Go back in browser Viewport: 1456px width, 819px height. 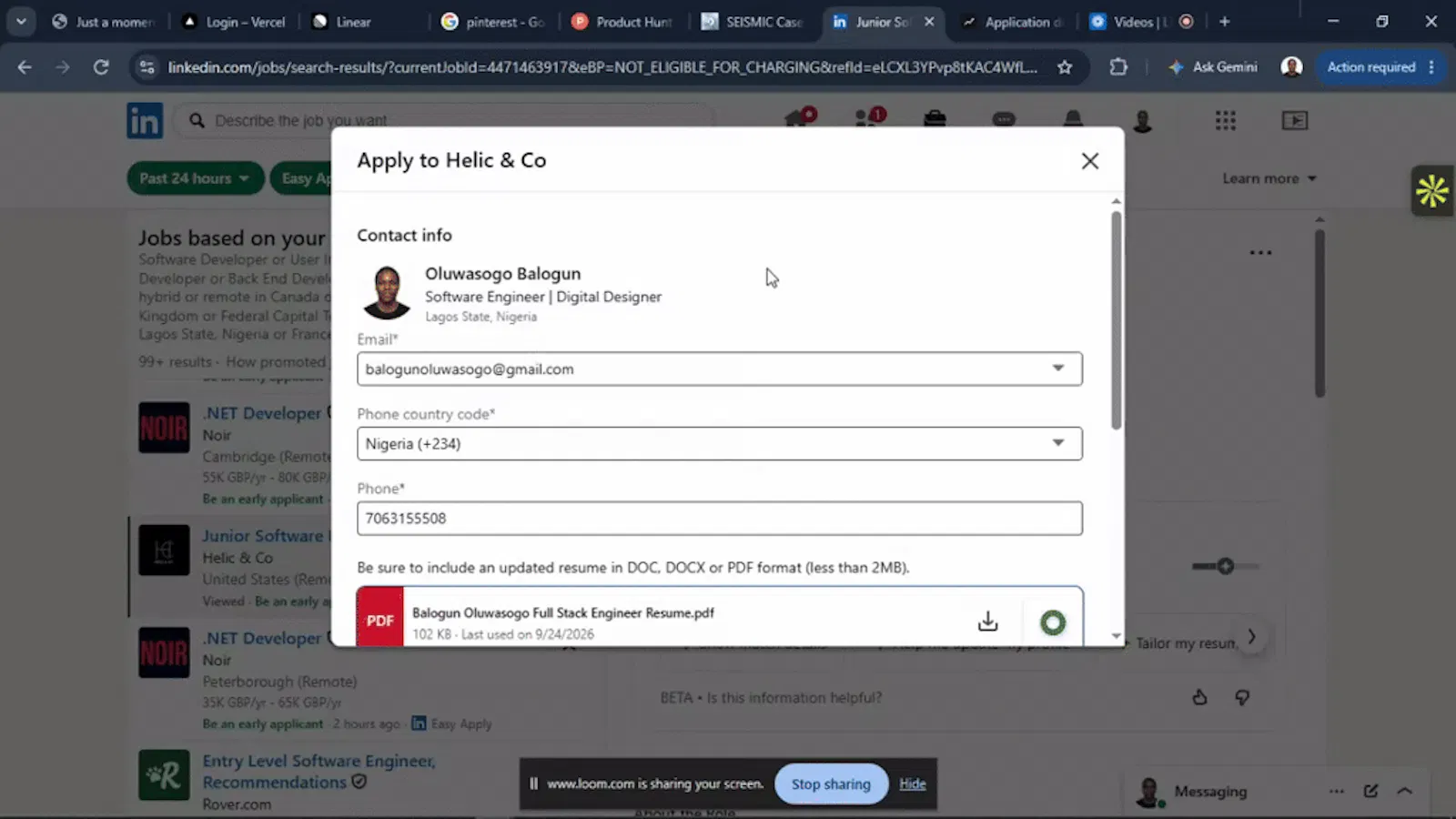click(25, 66)
